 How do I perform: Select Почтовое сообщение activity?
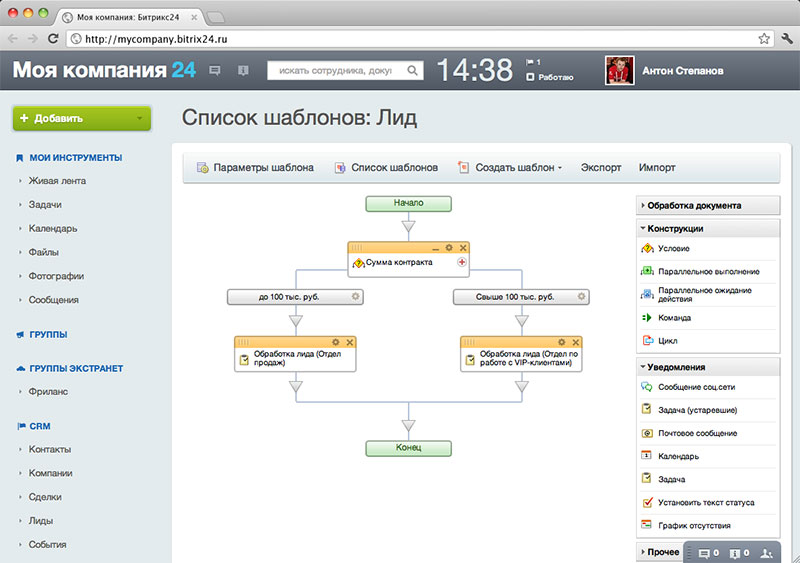pyautogui.click(x=689, y=433)
